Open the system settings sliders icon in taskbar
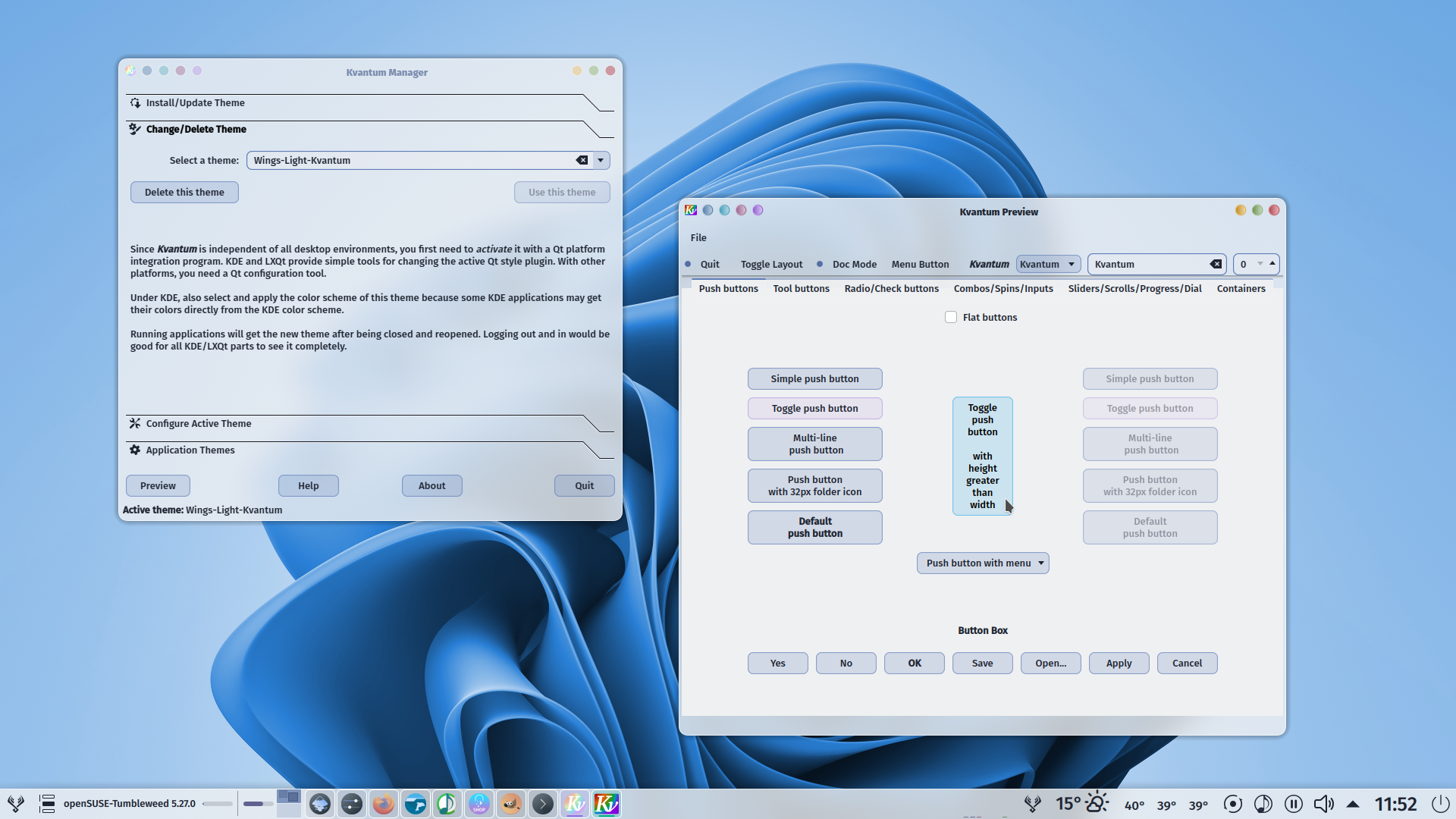1456x819 pixels. pos(352,803)
